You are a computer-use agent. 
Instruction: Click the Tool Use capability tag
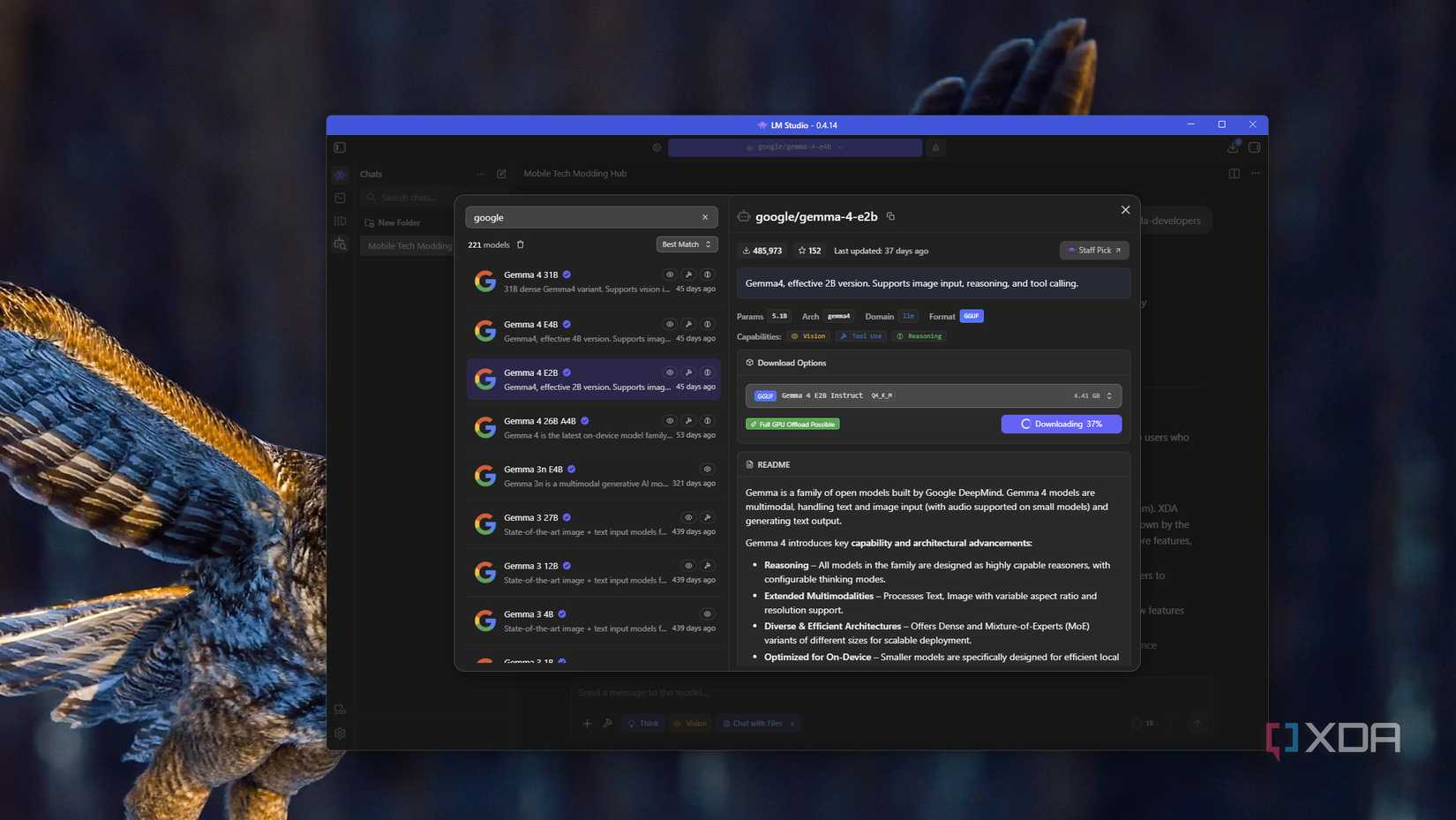pos(861,336)
